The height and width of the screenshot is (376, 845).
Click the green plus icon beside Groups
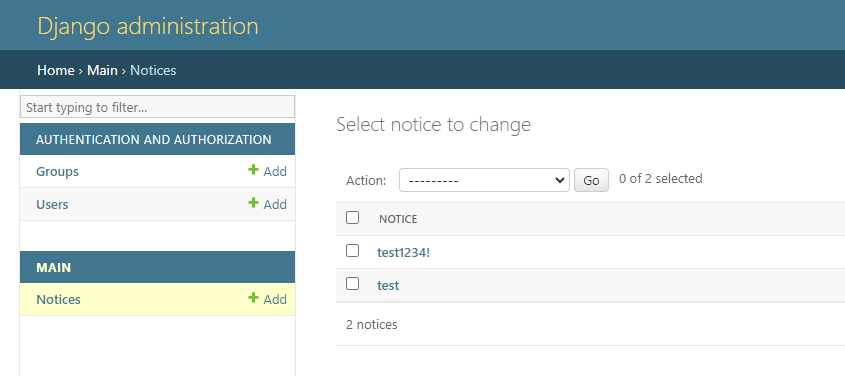point(253,170)
